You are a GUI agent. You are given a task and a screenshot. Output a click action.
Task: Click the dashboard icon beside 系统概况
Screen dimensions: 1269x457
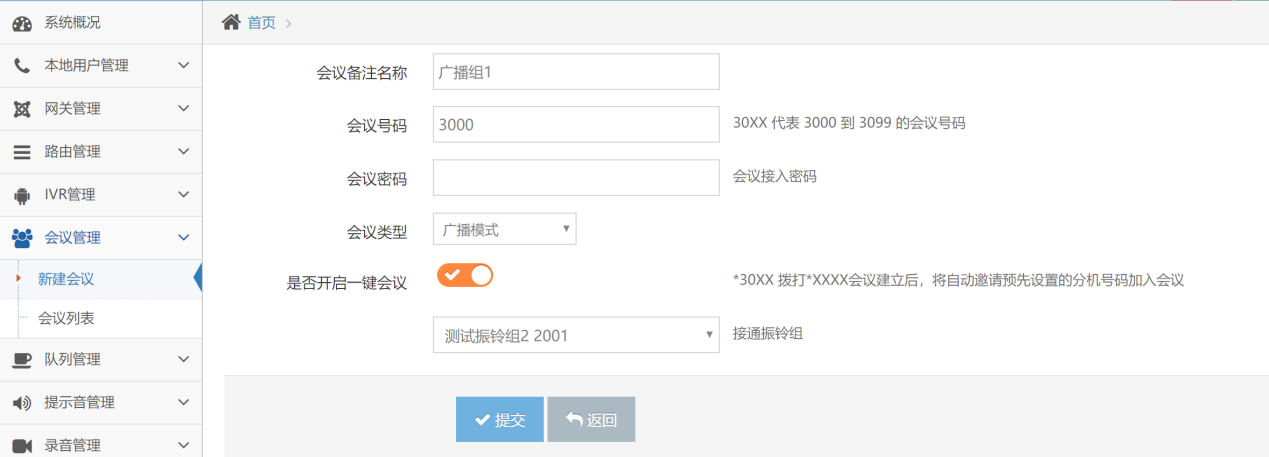point(22,22)
